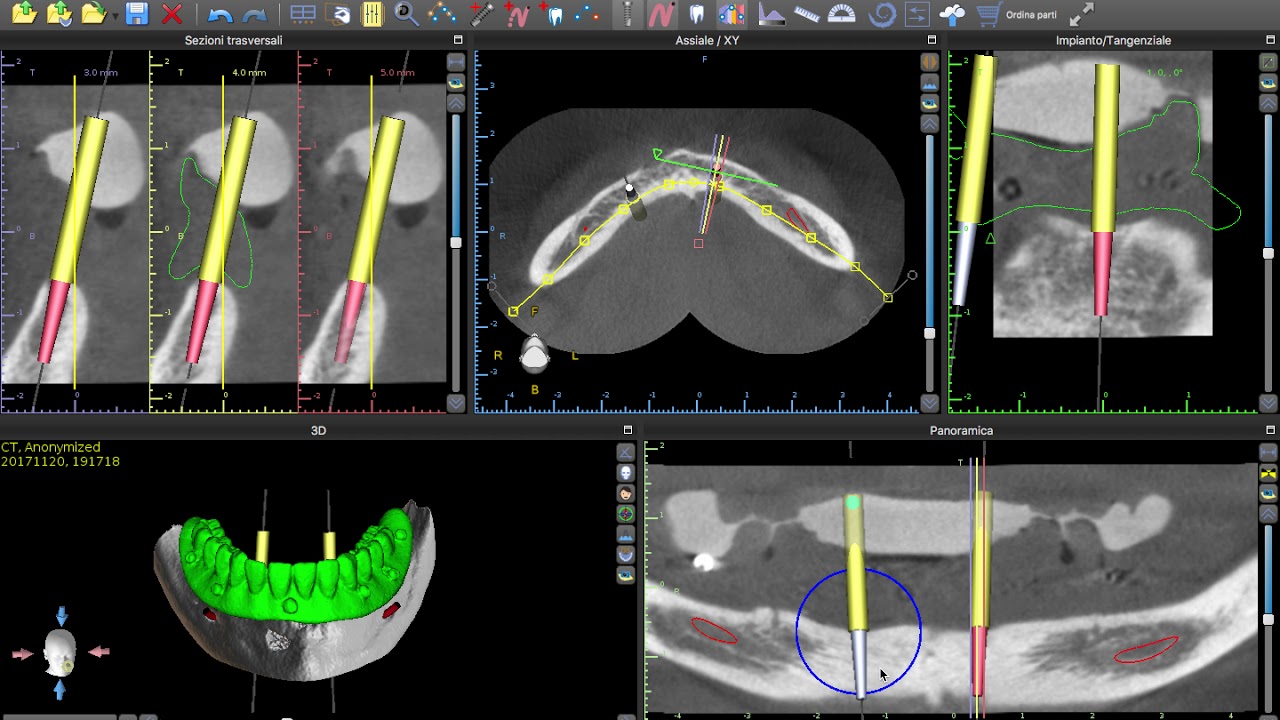Undo with the blue left arrow
This screenshot has height=720, width=1280.
[x=220, y=15]
